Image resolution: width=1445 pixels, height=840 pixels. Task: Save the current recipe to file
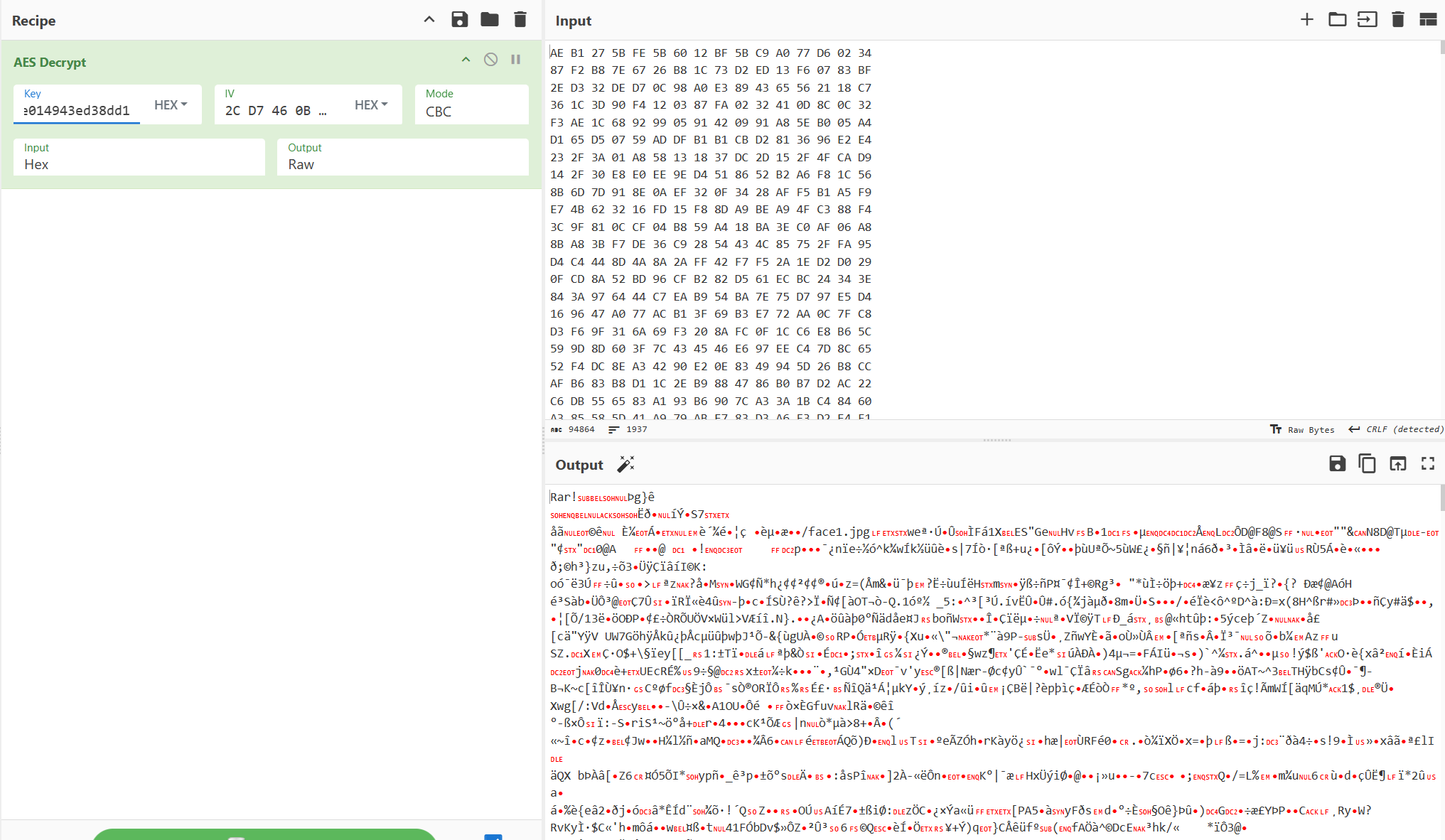click(x=460, y=19)
